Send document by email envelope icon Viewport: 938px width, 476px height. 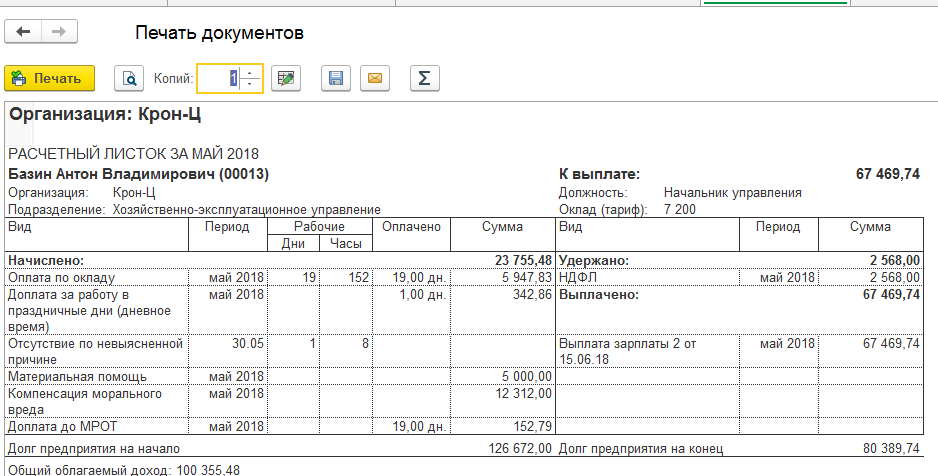375,78
